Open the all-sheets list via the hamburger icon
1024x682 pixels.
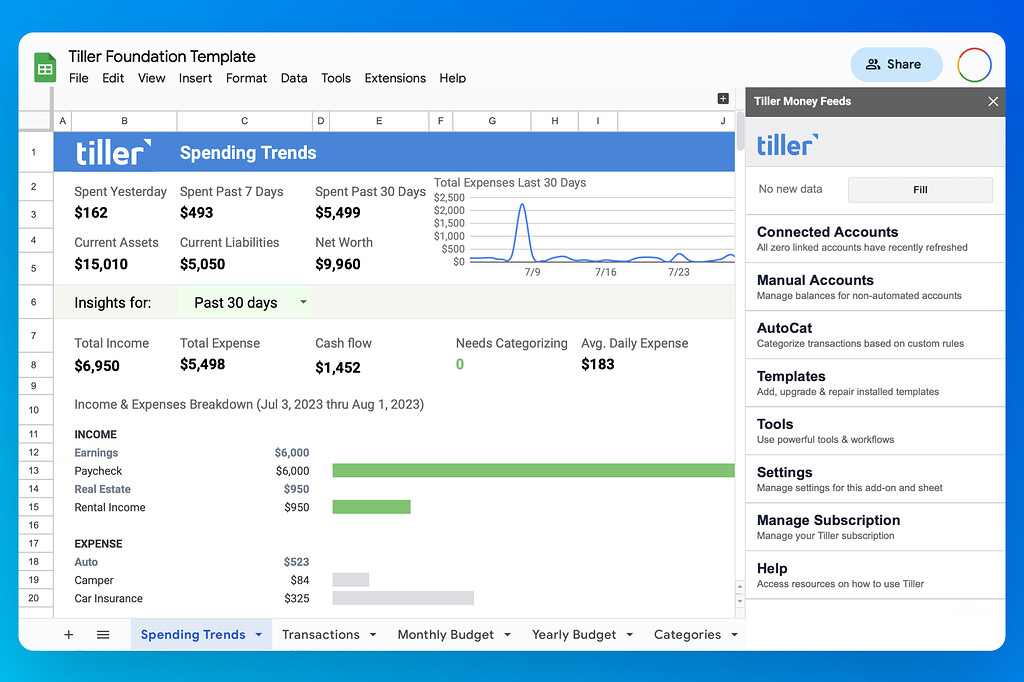click(x=103, y=634)
